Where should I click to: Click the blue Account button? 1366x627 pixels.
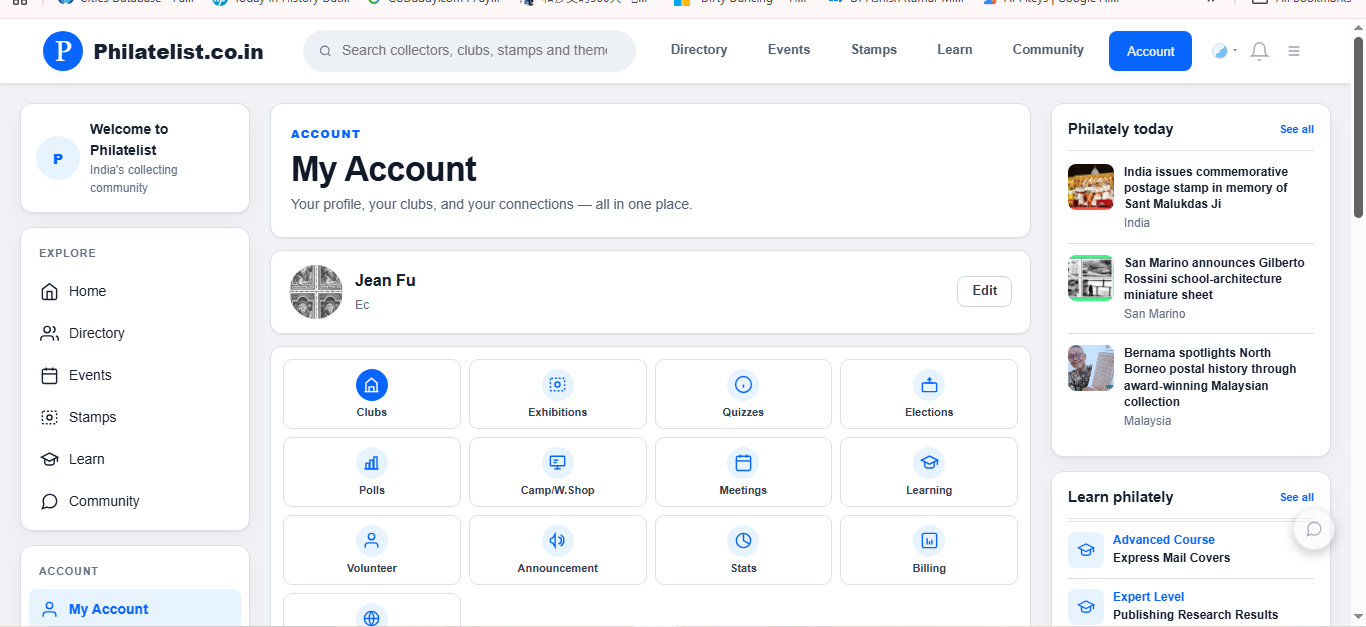pyautogui.click(x=1150, y=51)
